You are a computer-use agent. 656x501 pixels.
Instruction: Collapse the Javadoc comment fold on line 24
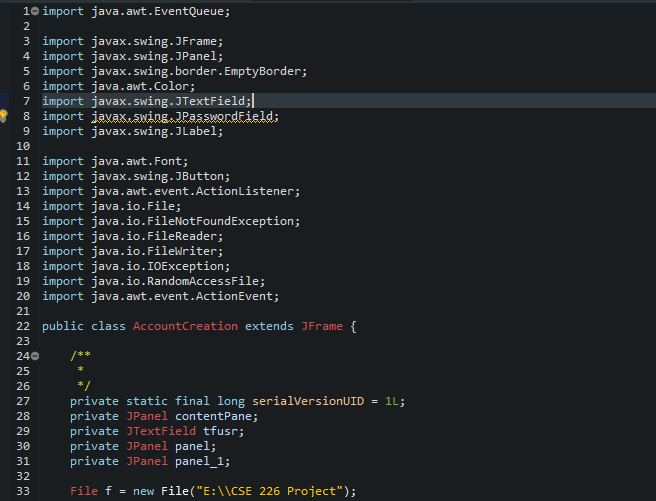coord(35,356)
